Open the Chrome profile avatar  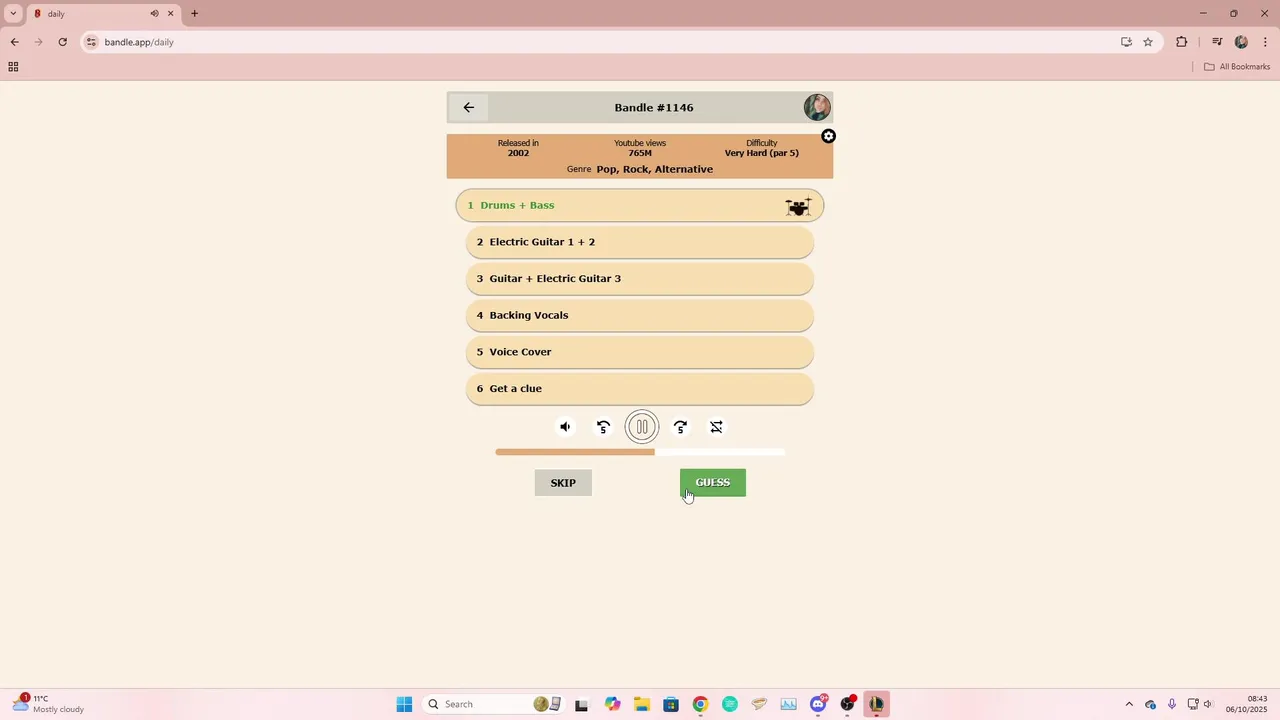1241,42
